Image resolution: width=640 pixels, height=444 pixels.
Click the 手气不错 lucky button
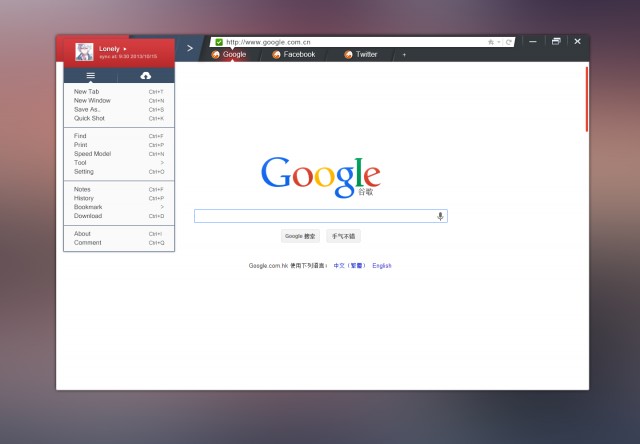(343, 236)
